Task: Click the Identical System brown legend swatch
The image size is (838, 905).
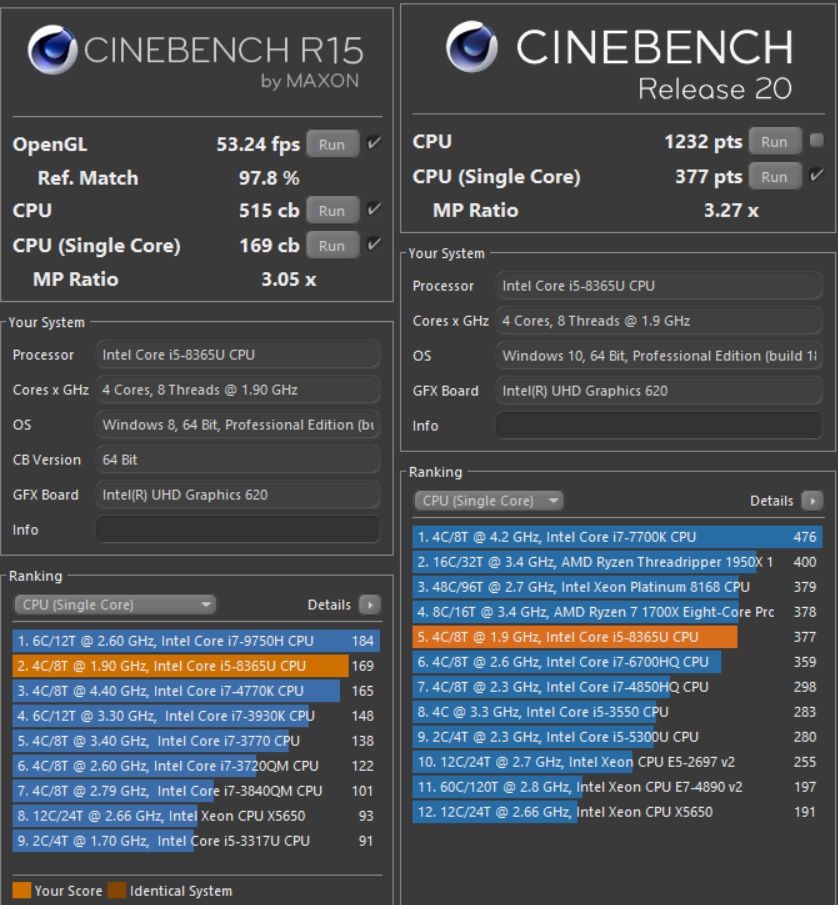Action: click(117, 891)
